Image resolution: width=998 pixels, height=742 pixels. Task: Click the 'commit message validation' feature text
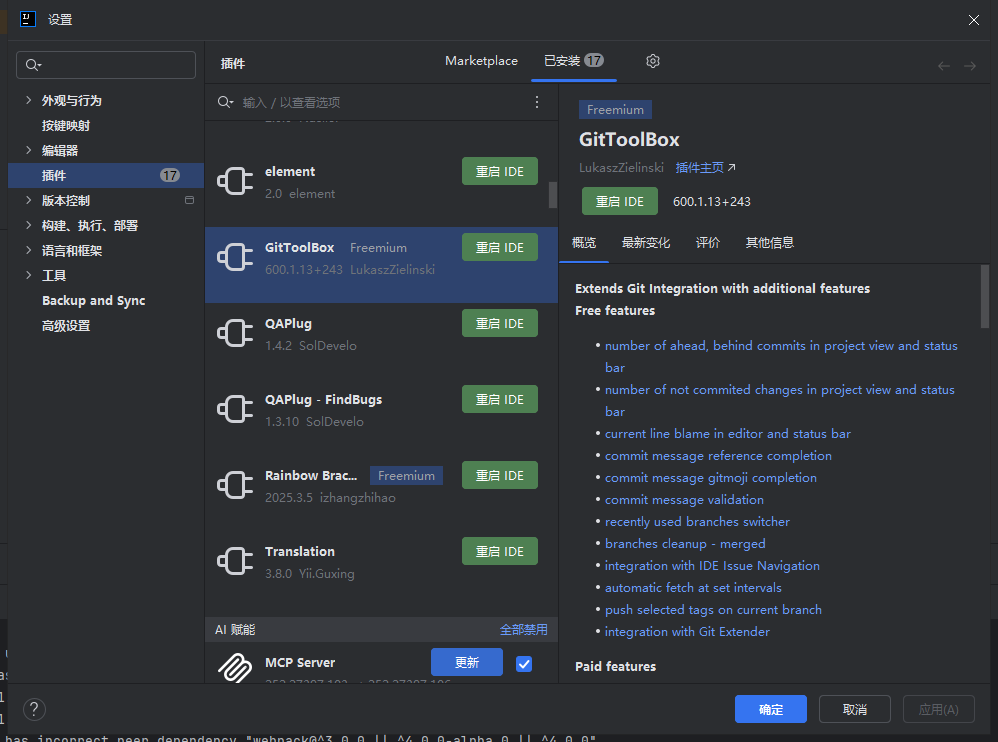tap(684, 500)
